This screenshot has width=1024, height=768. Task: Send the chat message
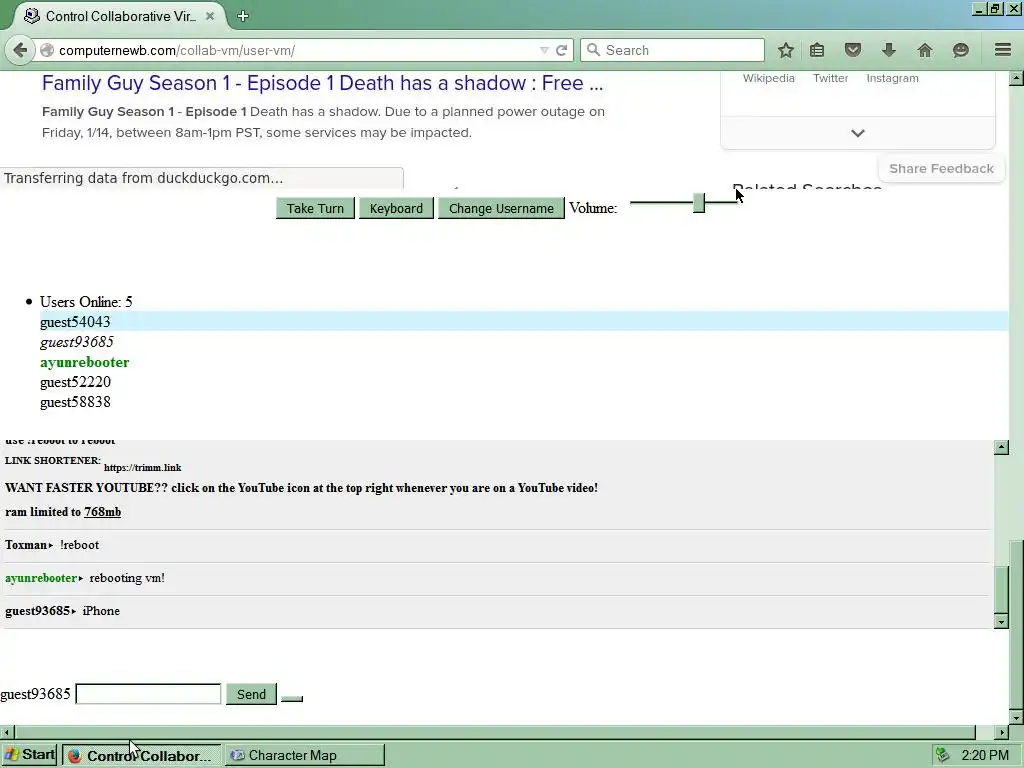pyautogui.click(x=251, y=694)
